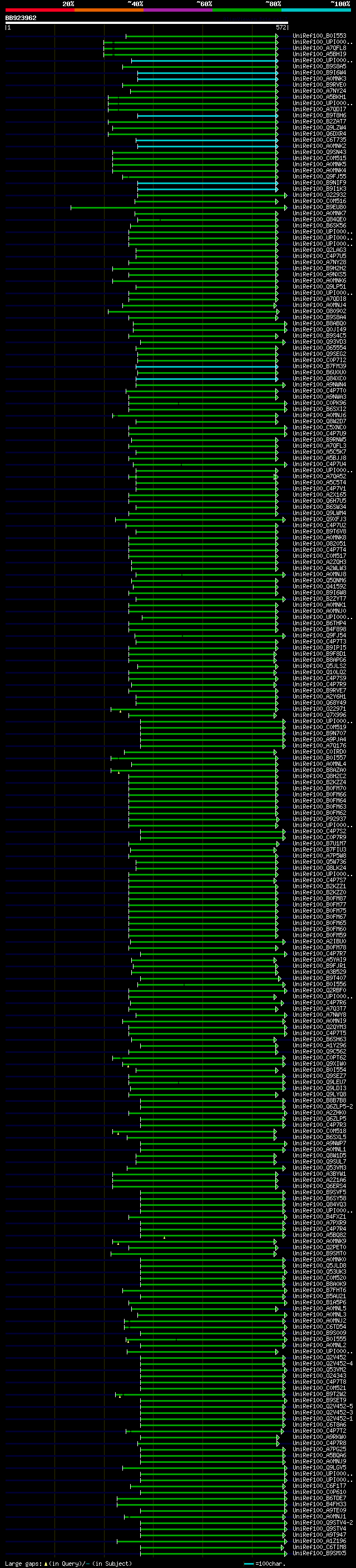Select hit label UniRef100_A5BKH1
Viewport: 356px width, 1568px height.
coord(319,97)
